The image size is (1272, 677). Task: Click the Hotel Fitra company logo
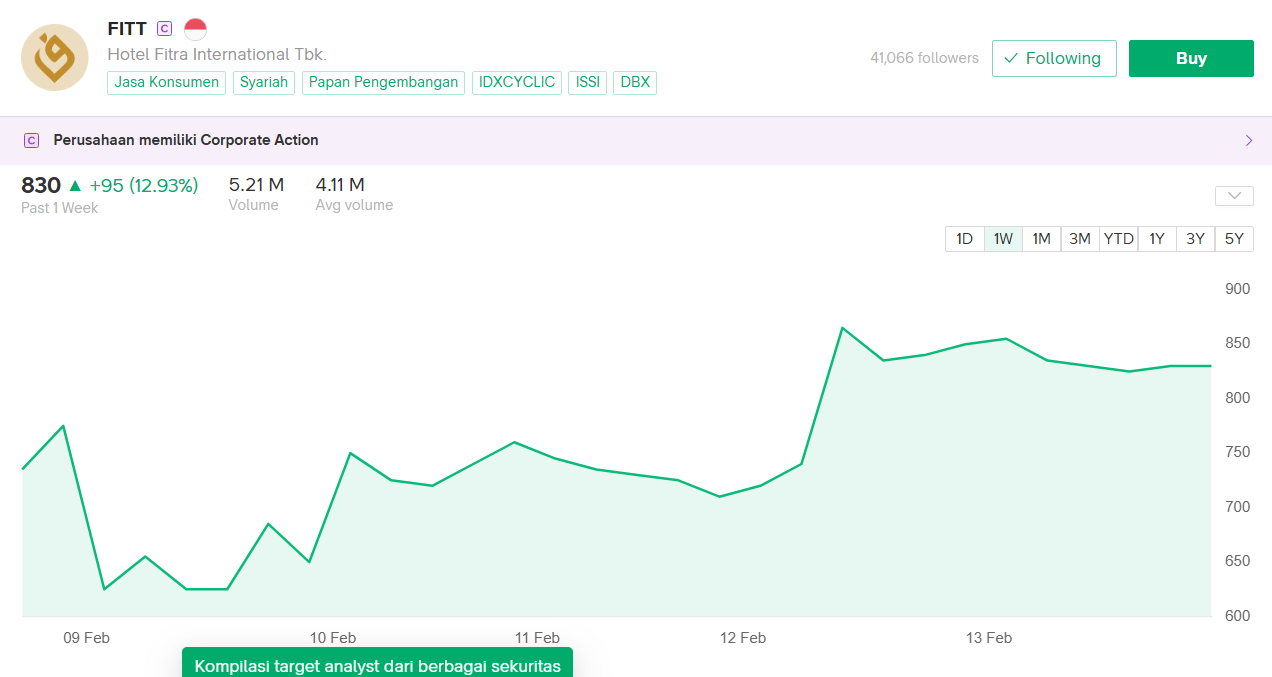tap(55, 58)
